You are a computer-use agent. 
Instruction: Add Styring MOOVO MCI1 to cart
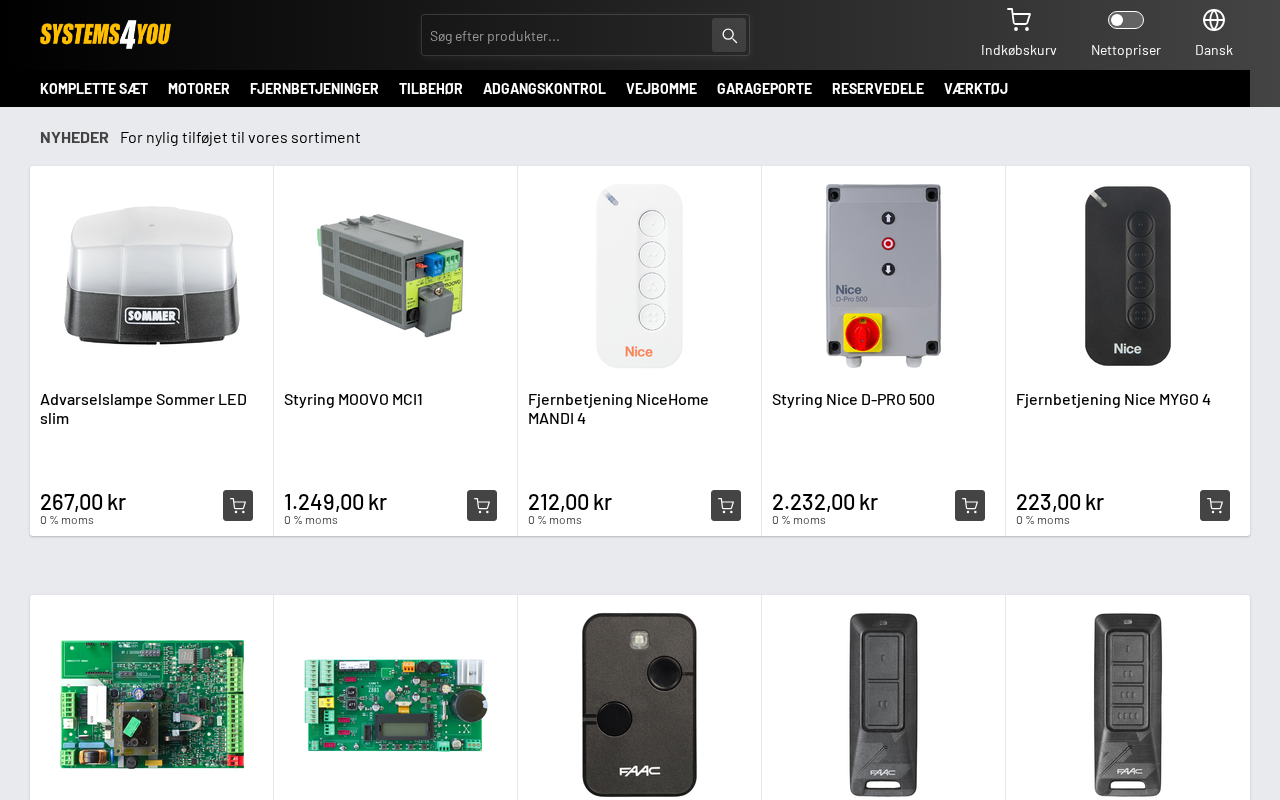click(x=482, y=505)
